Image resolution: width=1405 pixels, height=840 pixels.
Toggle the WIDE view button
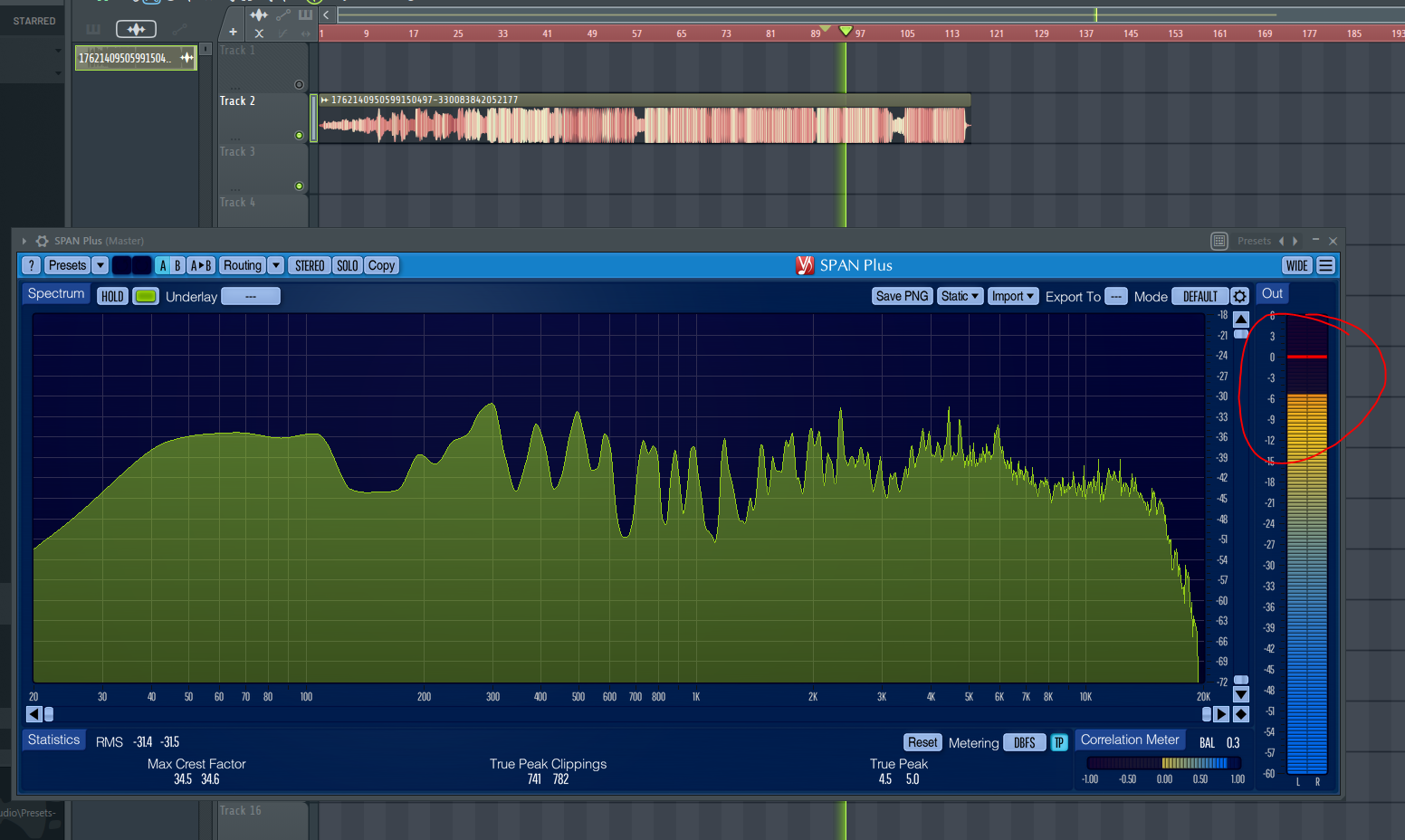1297,265
